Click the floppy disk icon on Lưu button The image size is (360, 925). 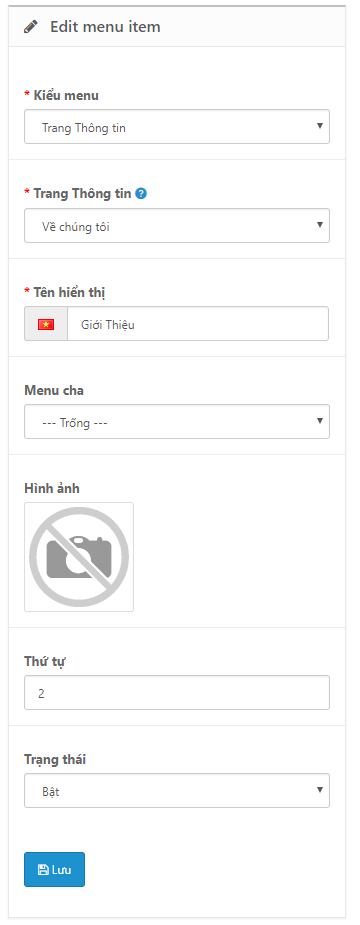coord(43,870)
